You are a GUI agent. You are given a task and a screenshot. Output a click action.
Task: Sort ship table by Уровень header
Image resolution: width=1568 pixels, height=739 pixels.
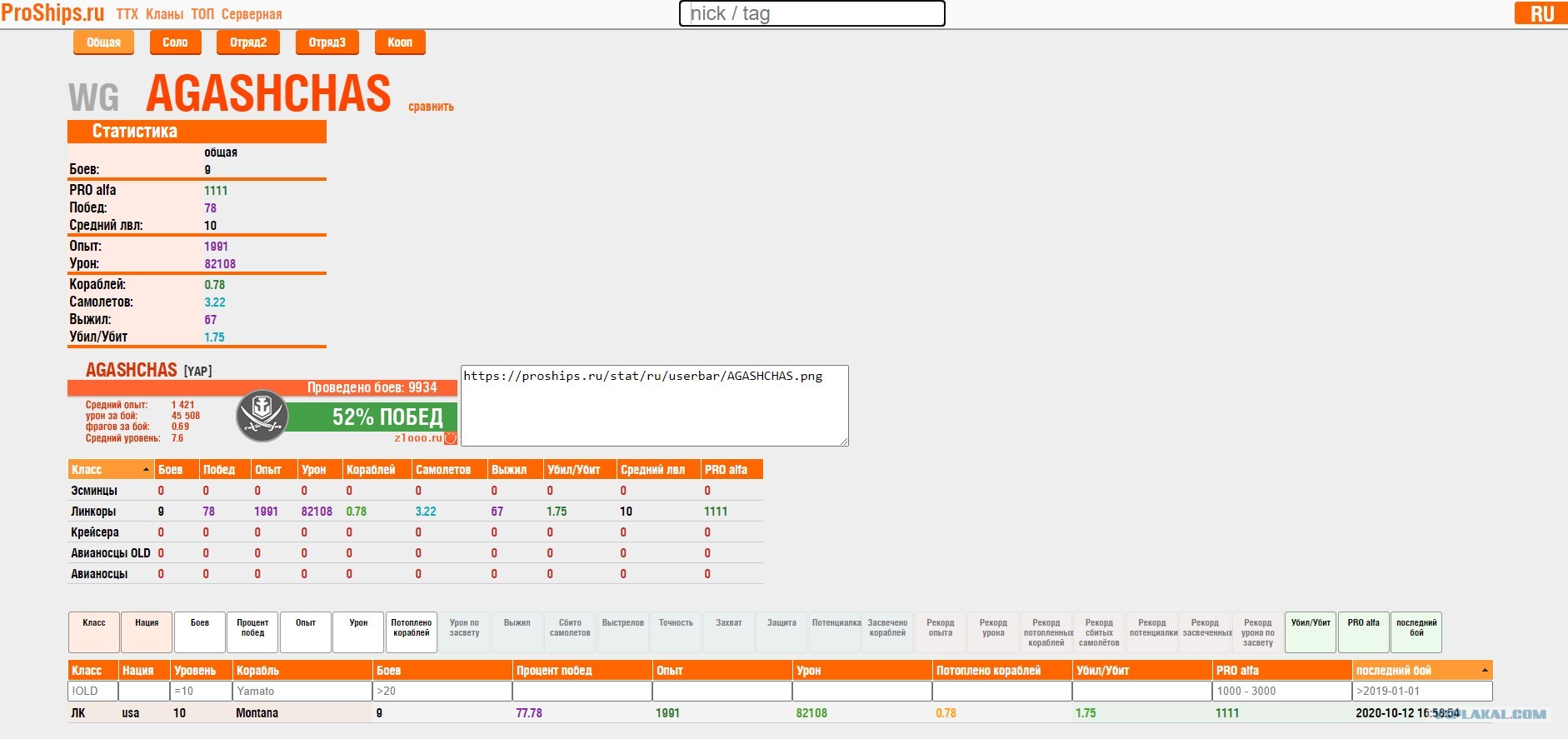point(202,671)
